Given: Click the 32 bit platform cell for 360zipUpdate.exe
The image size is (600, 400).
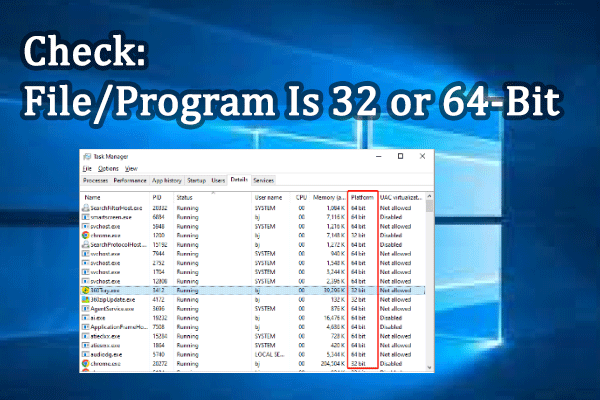Looking at the screenshot, I should [358, 300].
